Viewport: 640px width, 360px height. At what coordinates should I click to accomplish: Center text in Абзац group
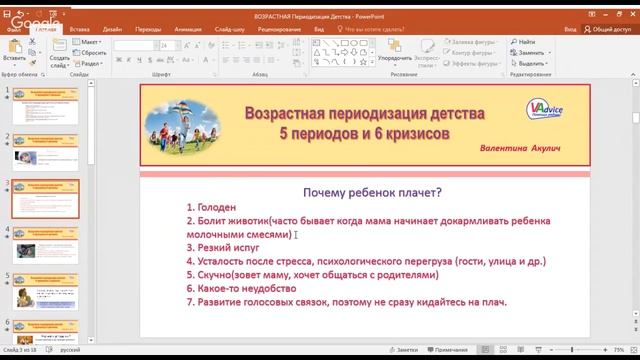[236, 60]
